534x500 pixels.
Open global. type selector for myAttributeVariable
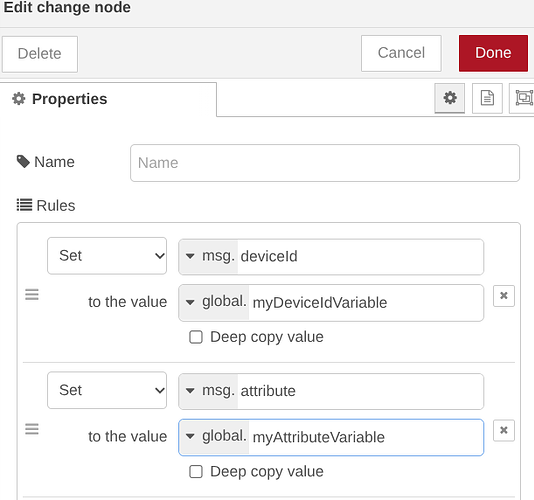tap(214, 437)
